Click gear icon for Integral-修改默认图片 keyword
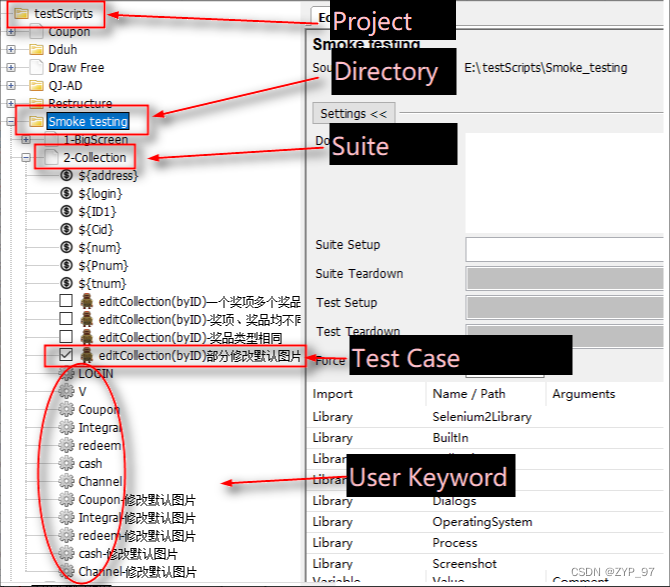This screenshot has height=587, width=670. [x=66, y=517]
